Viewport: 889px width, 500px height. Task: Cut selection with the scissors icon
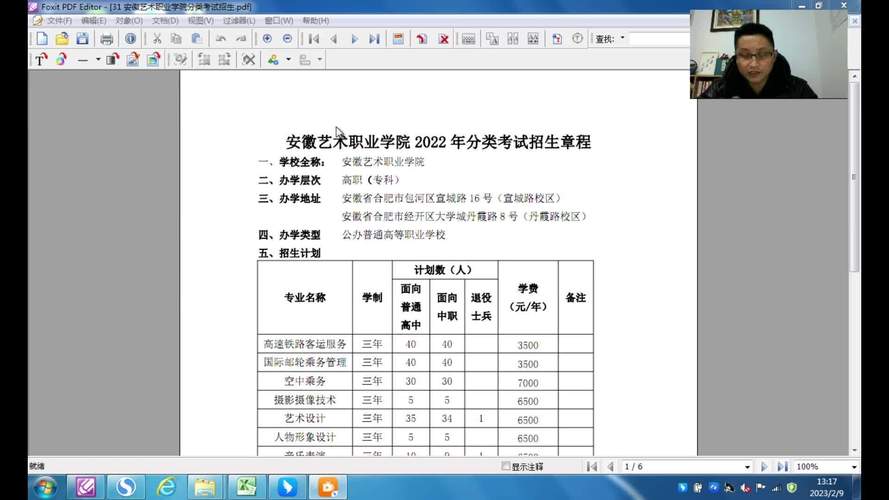click(157, 39)
